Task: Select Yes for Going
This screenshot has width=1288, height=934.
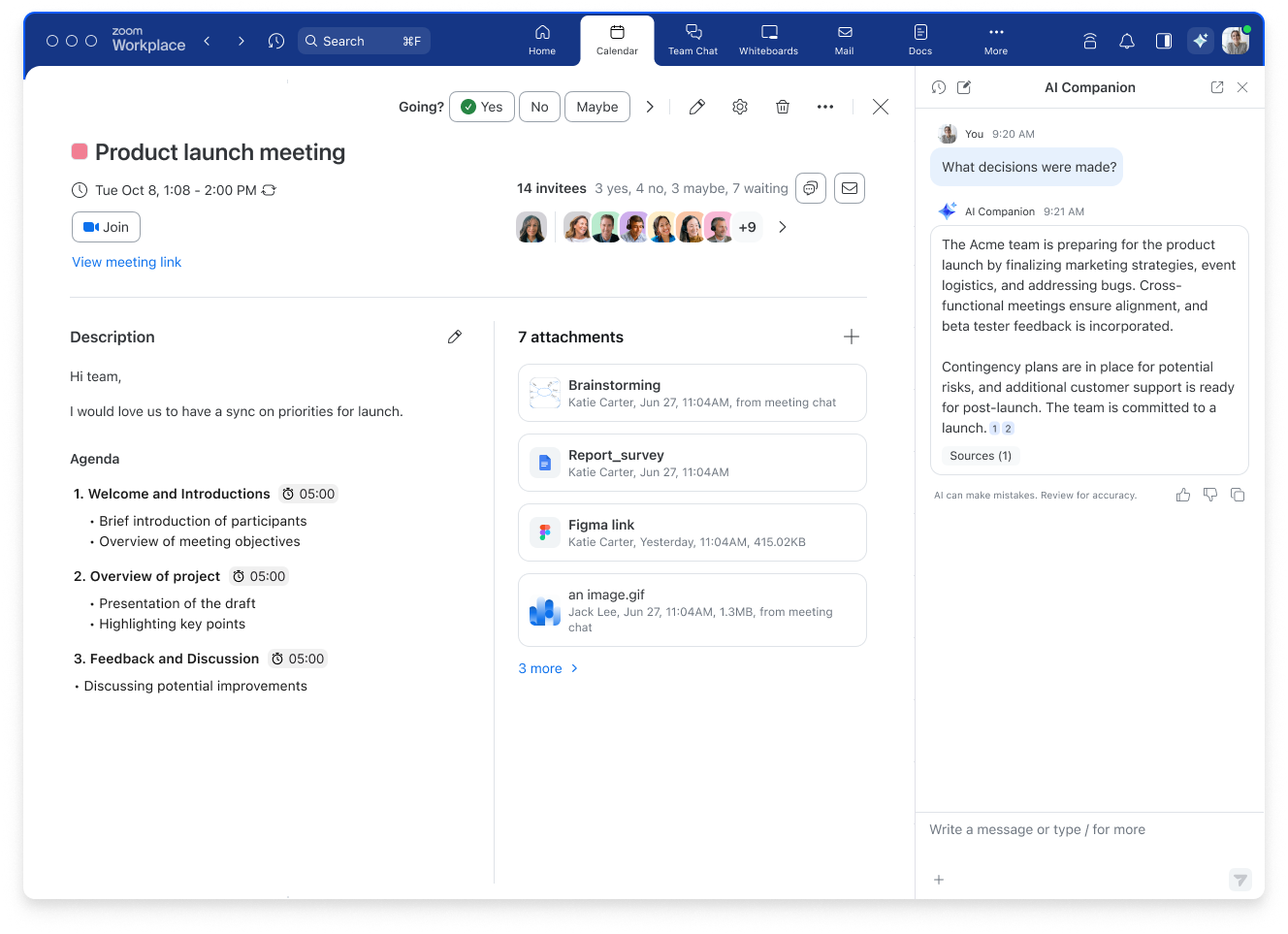Action: point(482,107)
